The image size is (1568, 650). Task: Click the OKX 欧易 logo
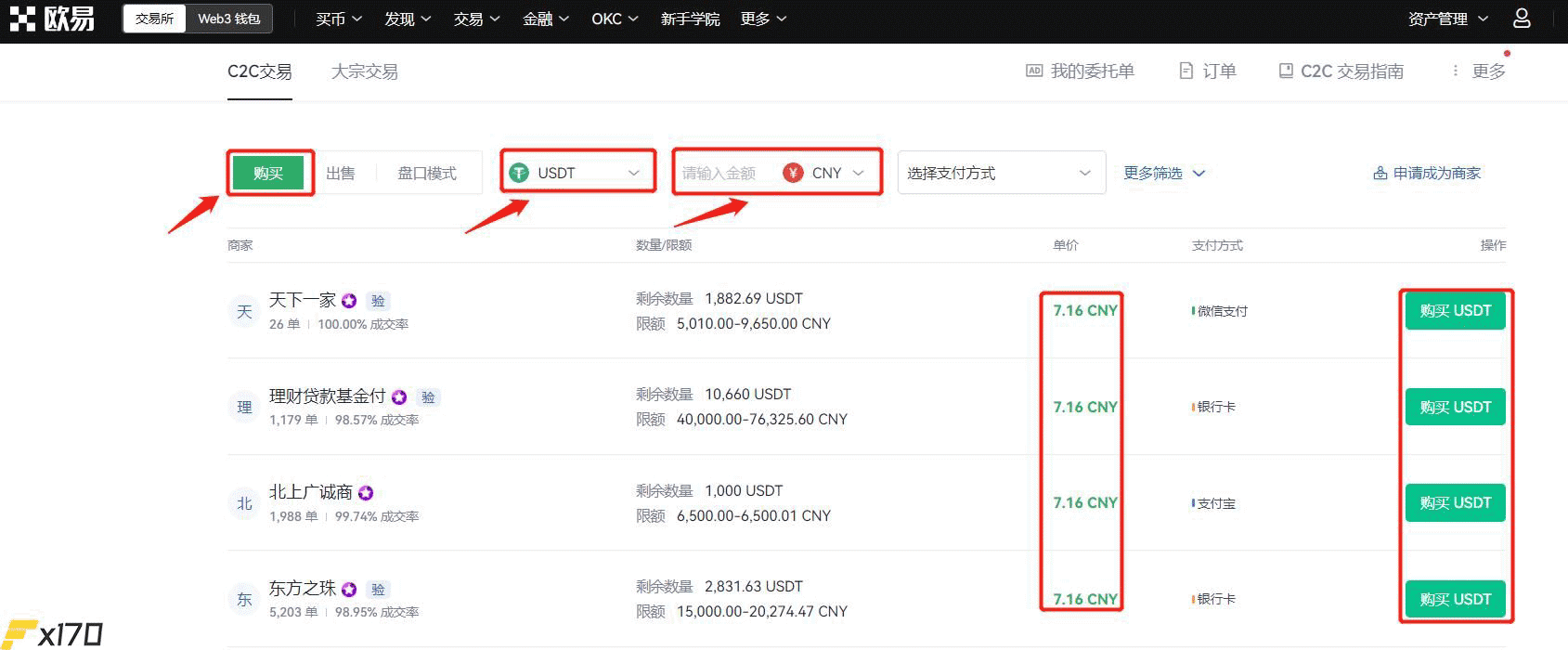pyautogui.click(x=52, y=19)
